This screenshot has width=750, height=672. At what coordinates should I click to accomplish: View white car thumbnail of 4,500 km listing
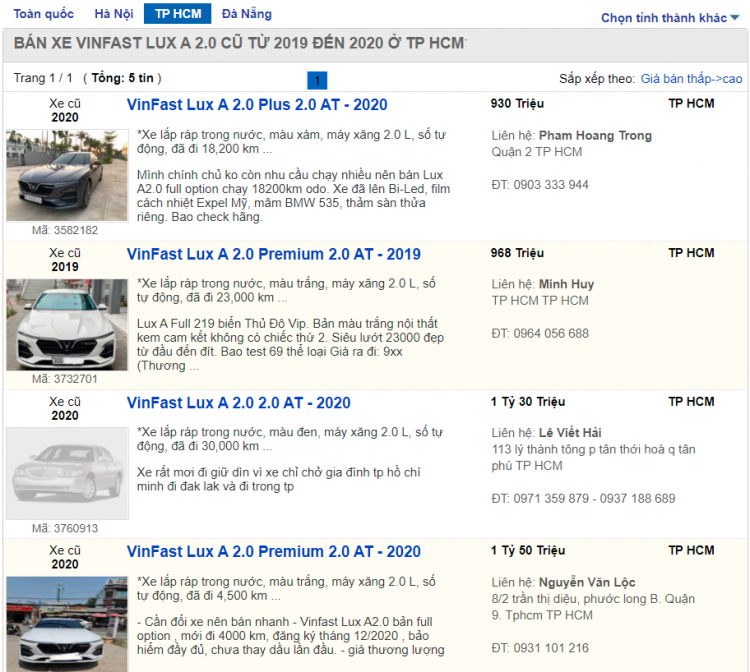67,624
